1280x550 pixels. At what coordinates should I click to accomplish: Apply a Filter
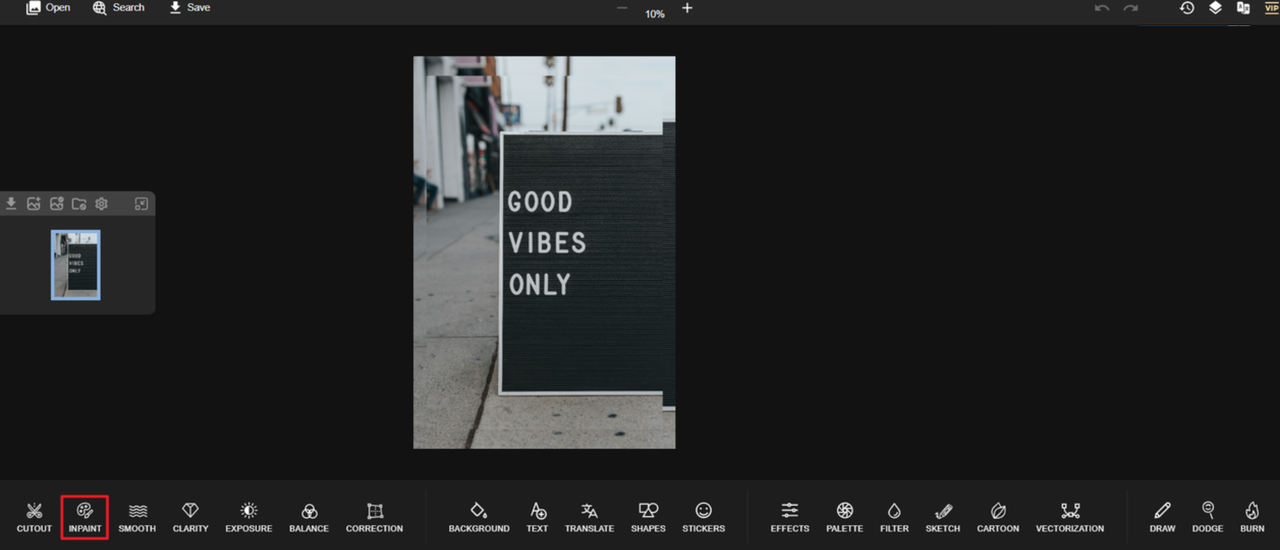point(894,517)
